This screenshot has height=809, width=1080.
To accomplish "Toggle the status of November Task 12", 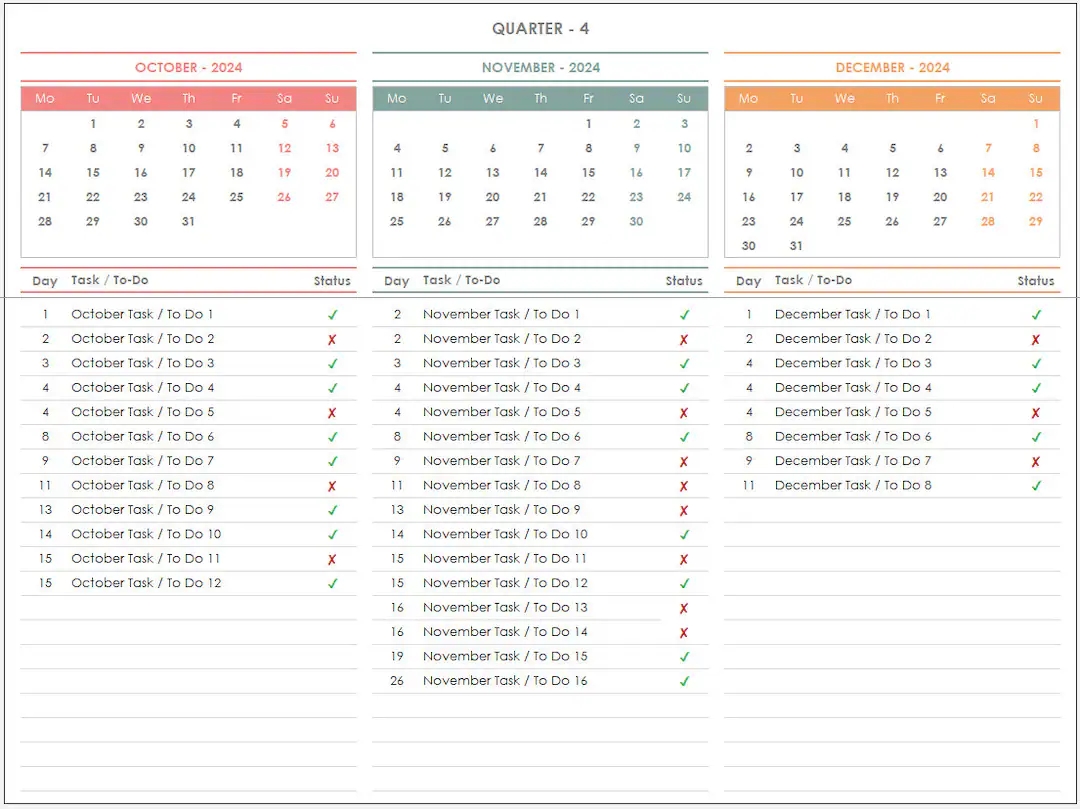I will coord(685,583).
